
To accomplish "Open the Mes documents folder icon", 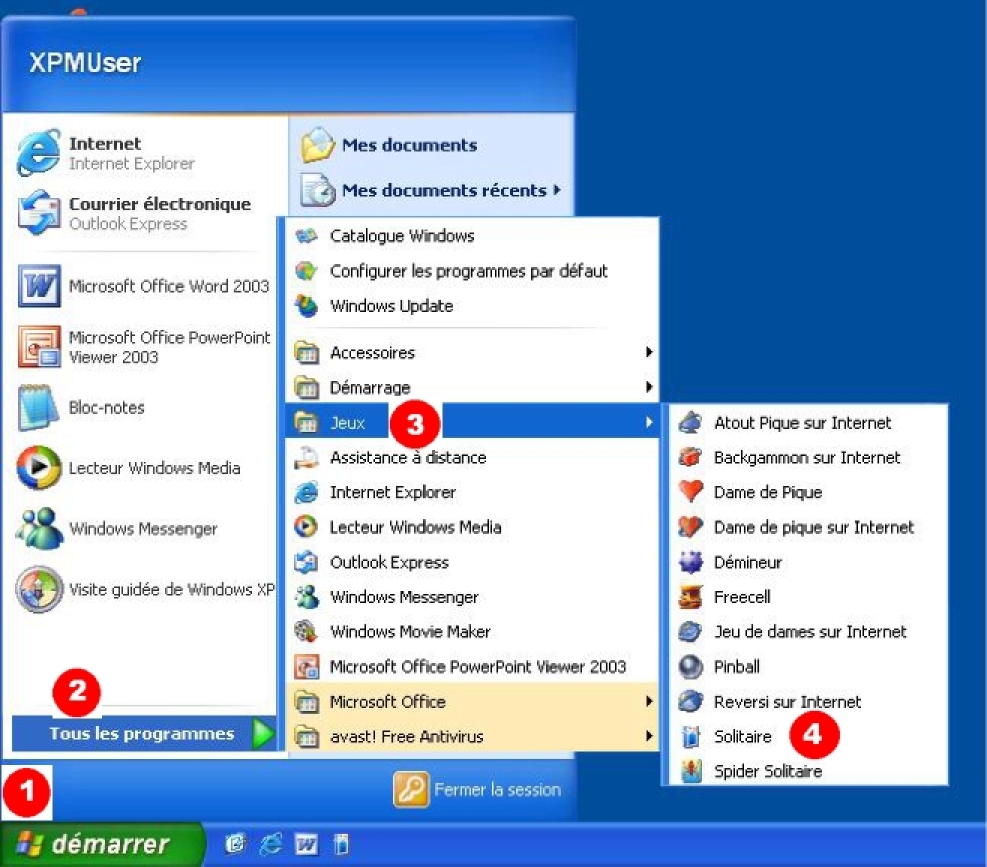I will (317, 145).
